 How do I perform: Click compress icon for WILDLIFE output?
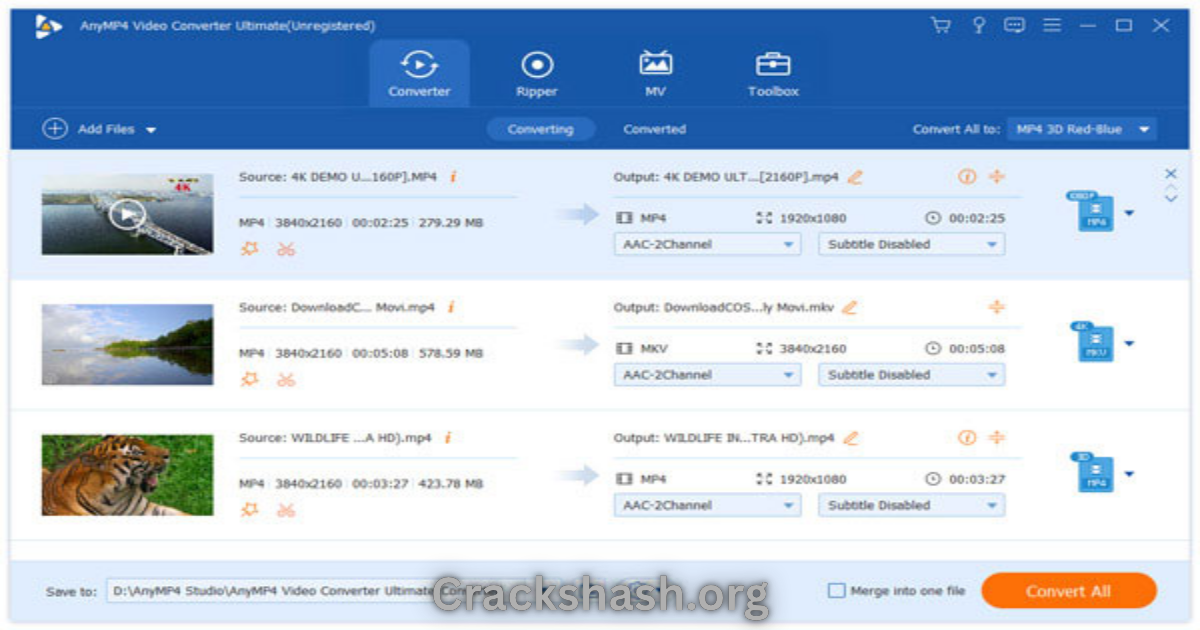(996, 438)
